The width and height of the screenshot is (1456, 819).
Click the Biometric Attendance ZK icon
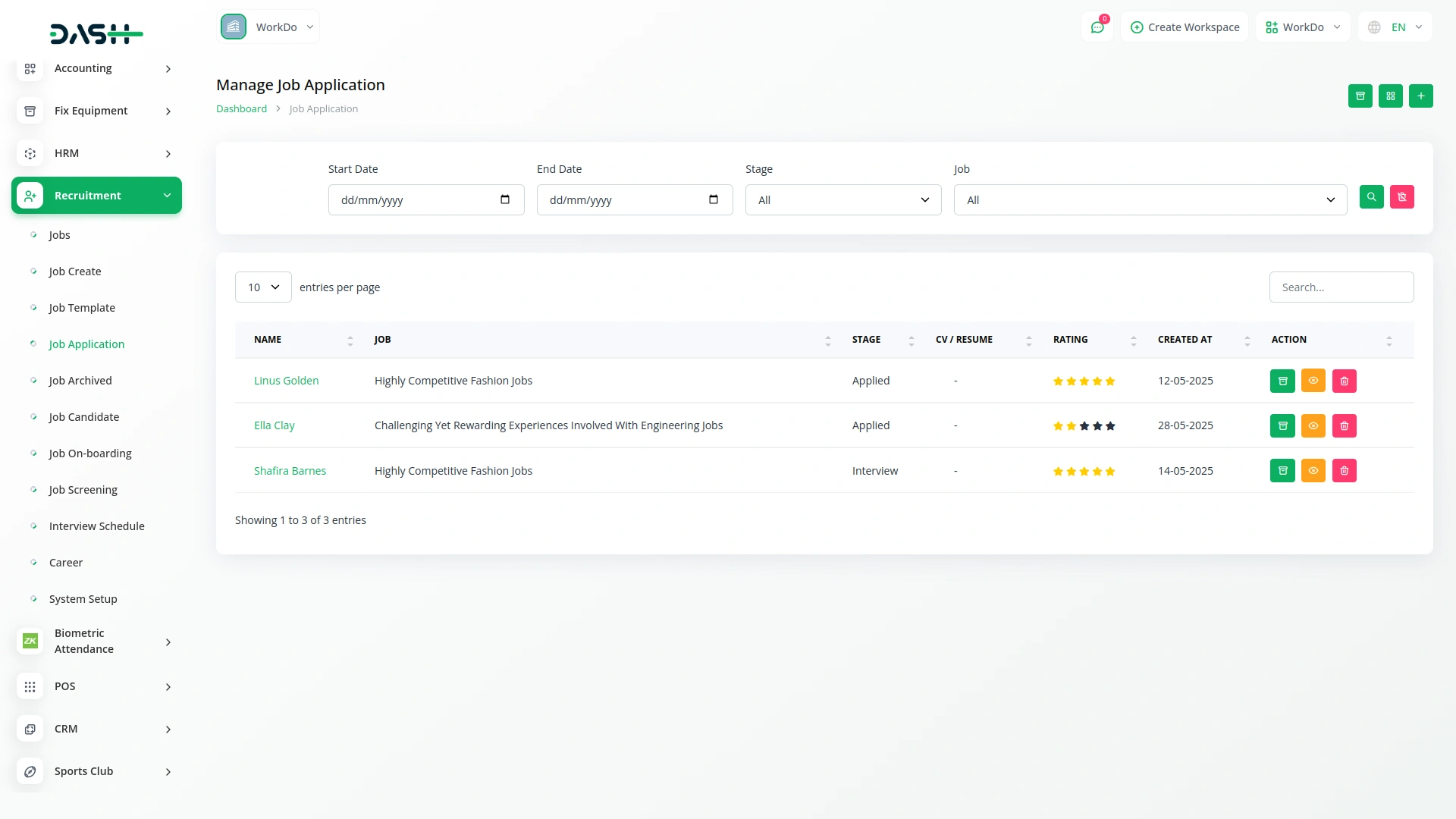[30, 642]
